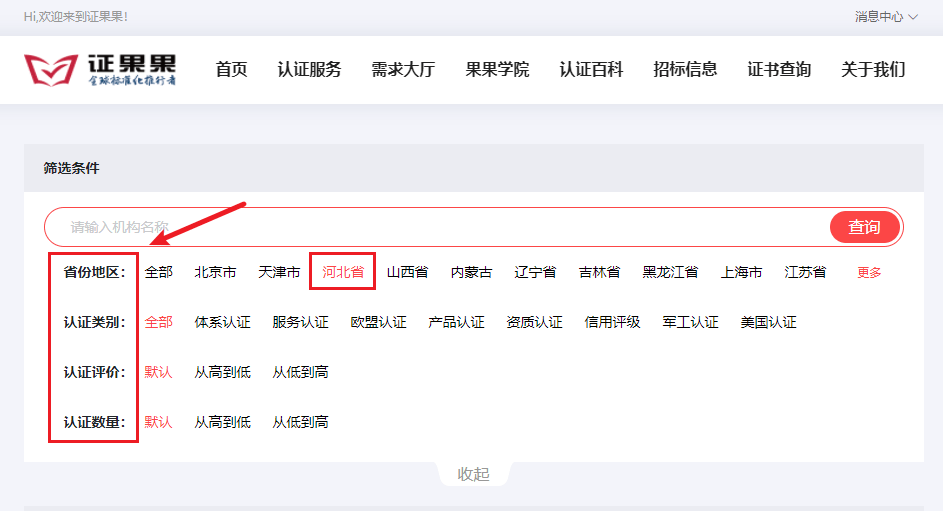This screenshot has height=511, width=943.
Task: Select 河北省 province filter
Action: [x=343, y=272]
